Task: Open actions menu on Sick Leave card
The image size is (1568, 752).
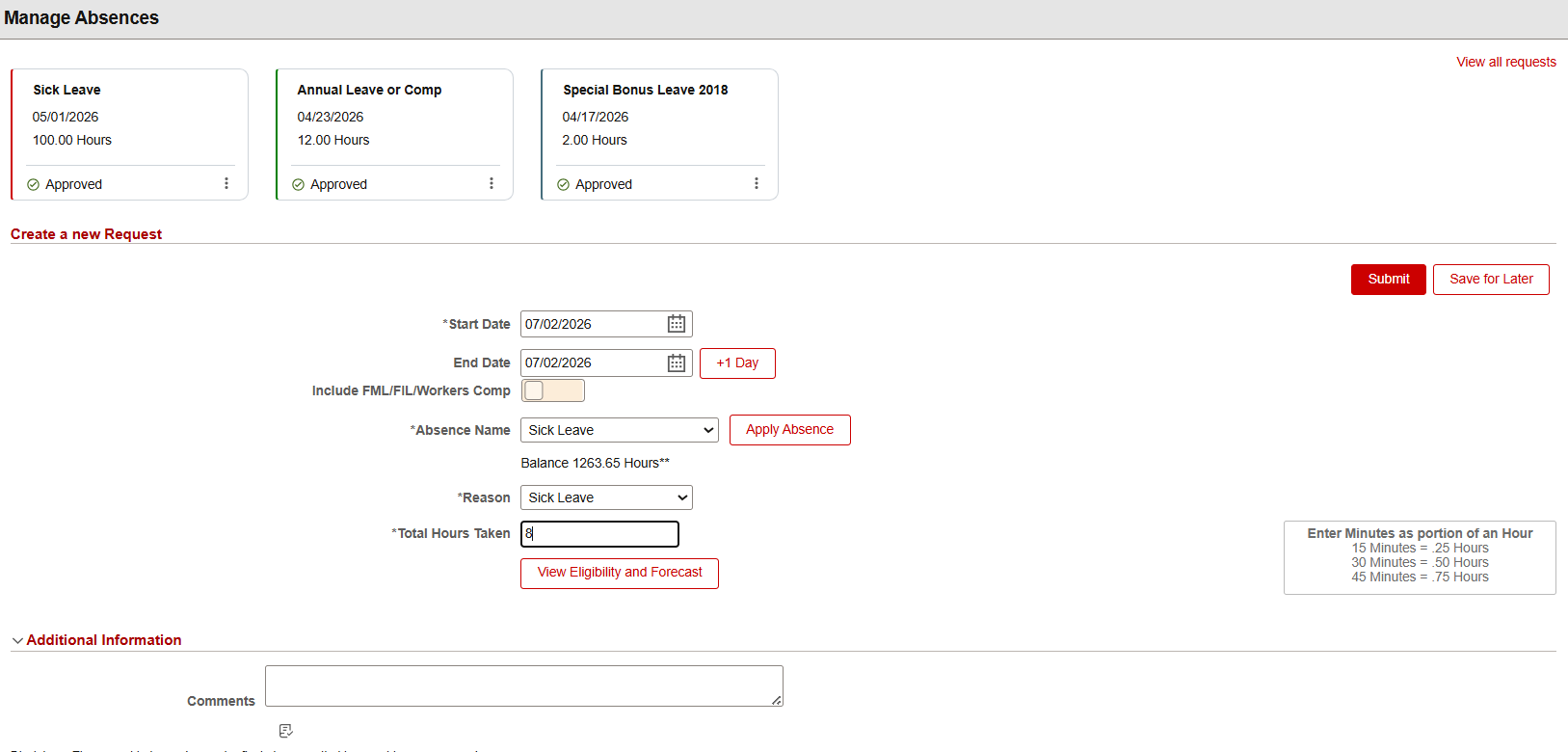Action: pos(226,183)
